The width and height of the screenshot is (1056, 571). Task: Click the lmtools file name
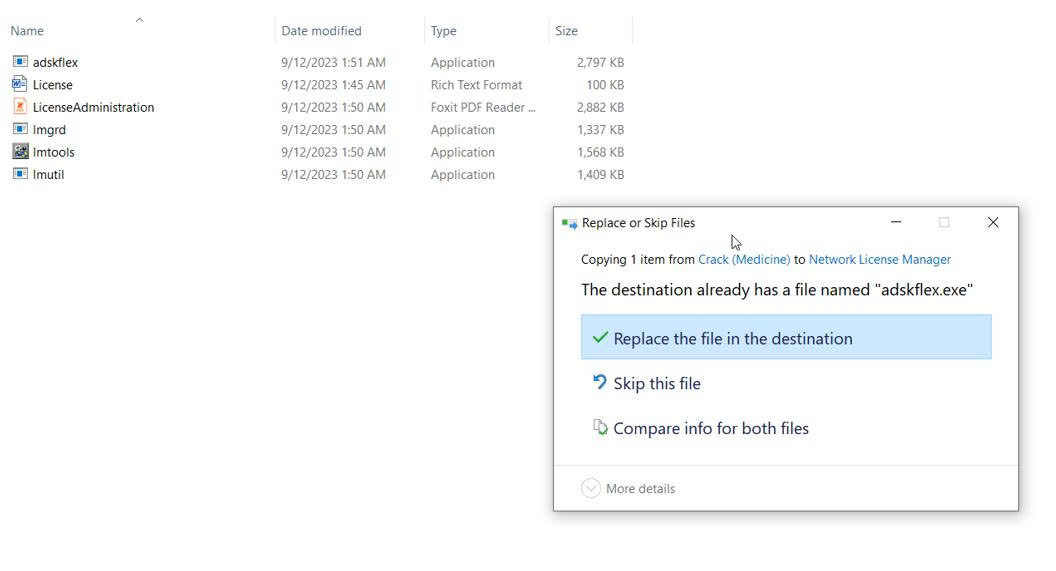pos(53,152)
